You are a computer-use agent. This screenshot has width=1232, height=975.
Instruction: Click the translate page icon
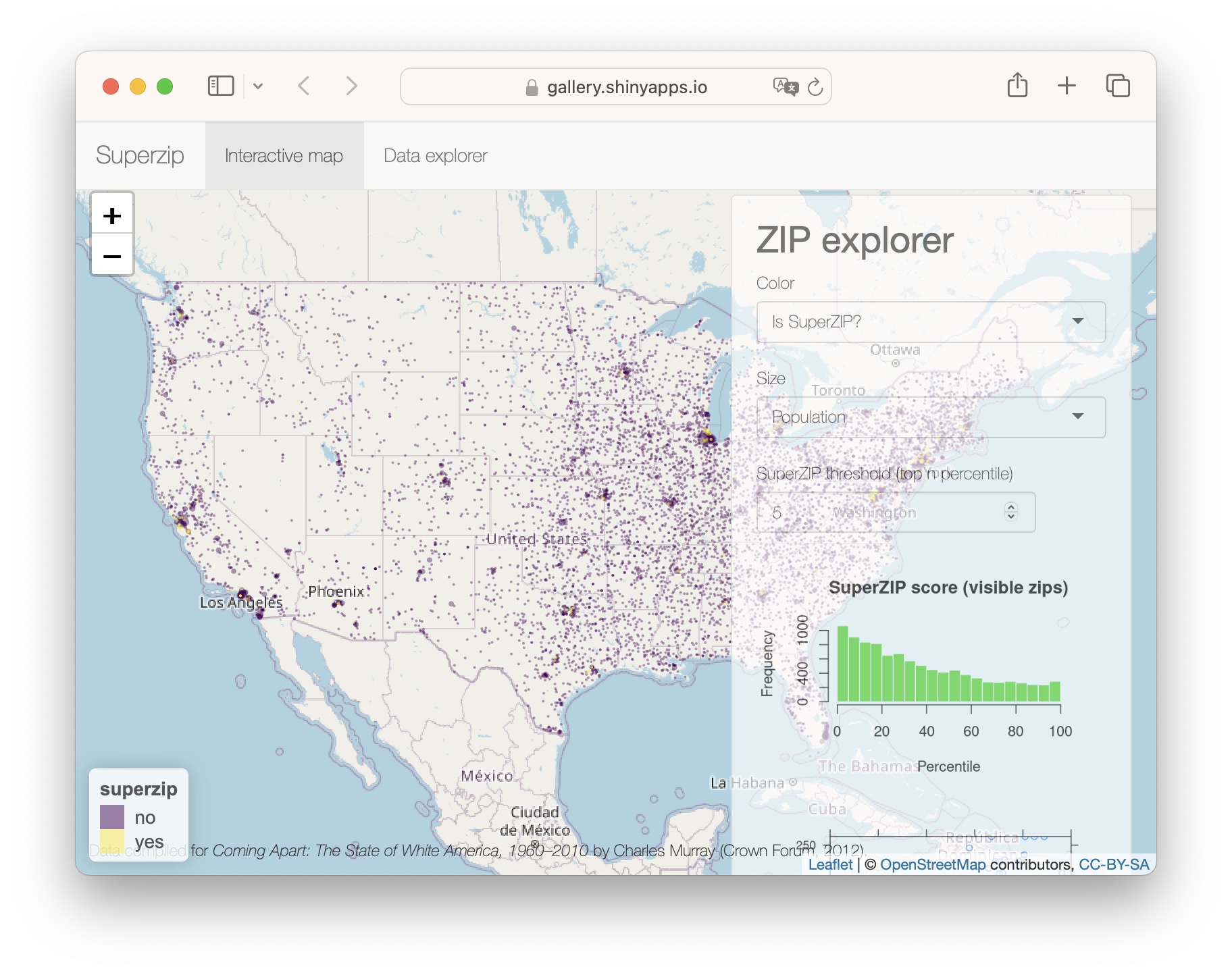pyautogui.click(x=786, y=87)
